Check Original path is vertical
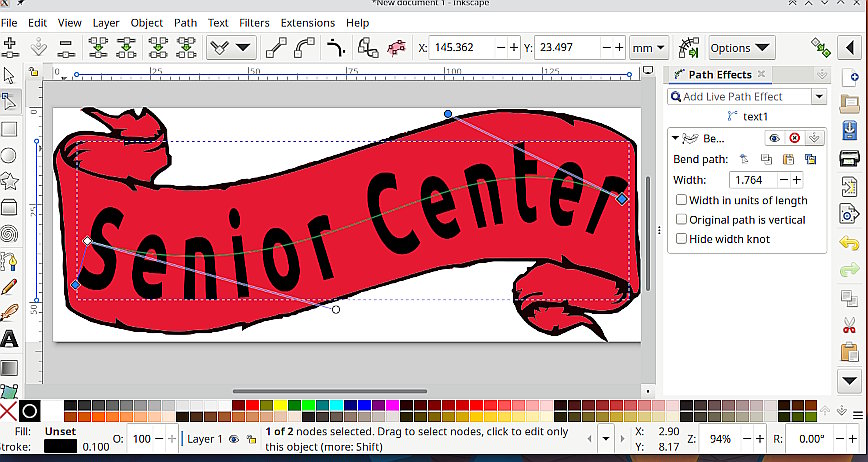 [681, 219]
